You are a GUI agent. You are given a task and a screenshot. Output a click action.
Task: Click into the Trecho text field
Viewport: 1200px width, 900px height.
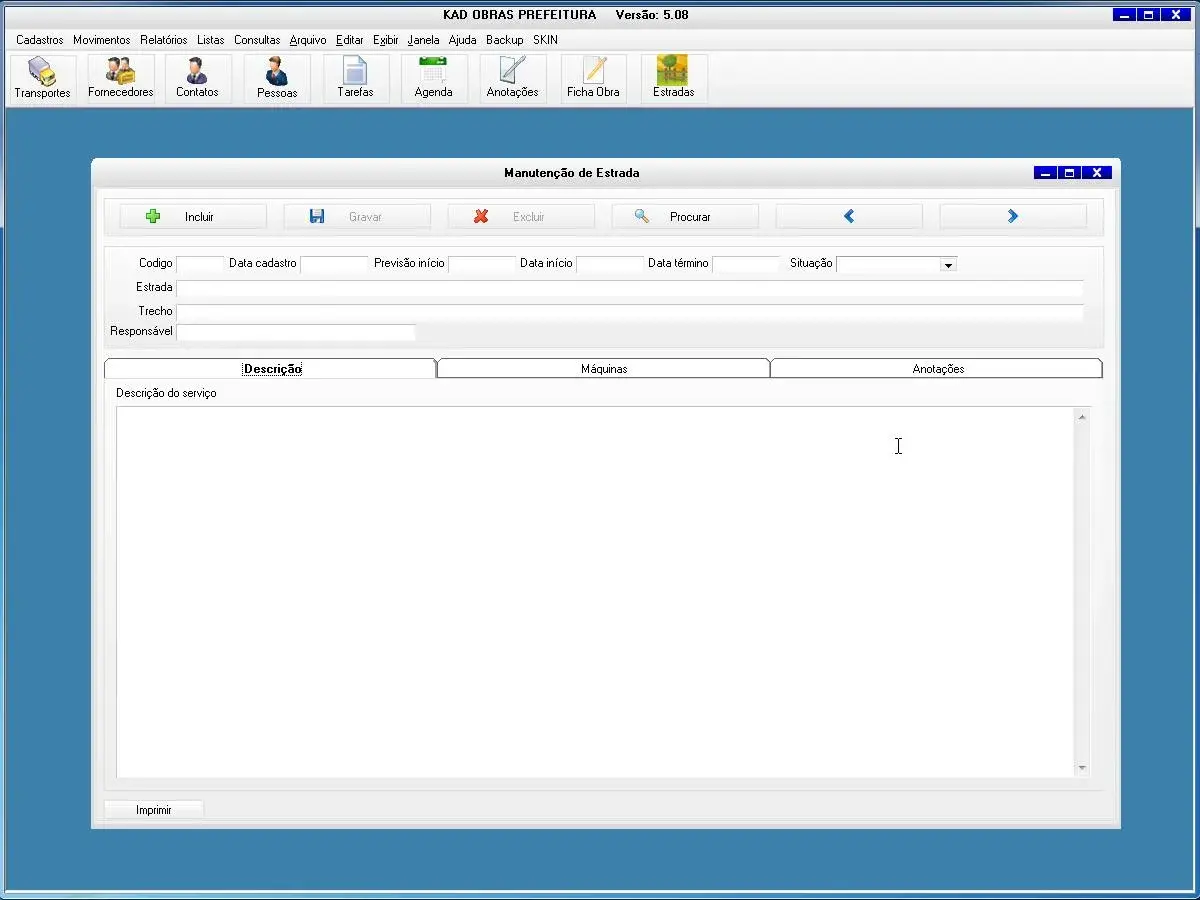pos(630,312)
